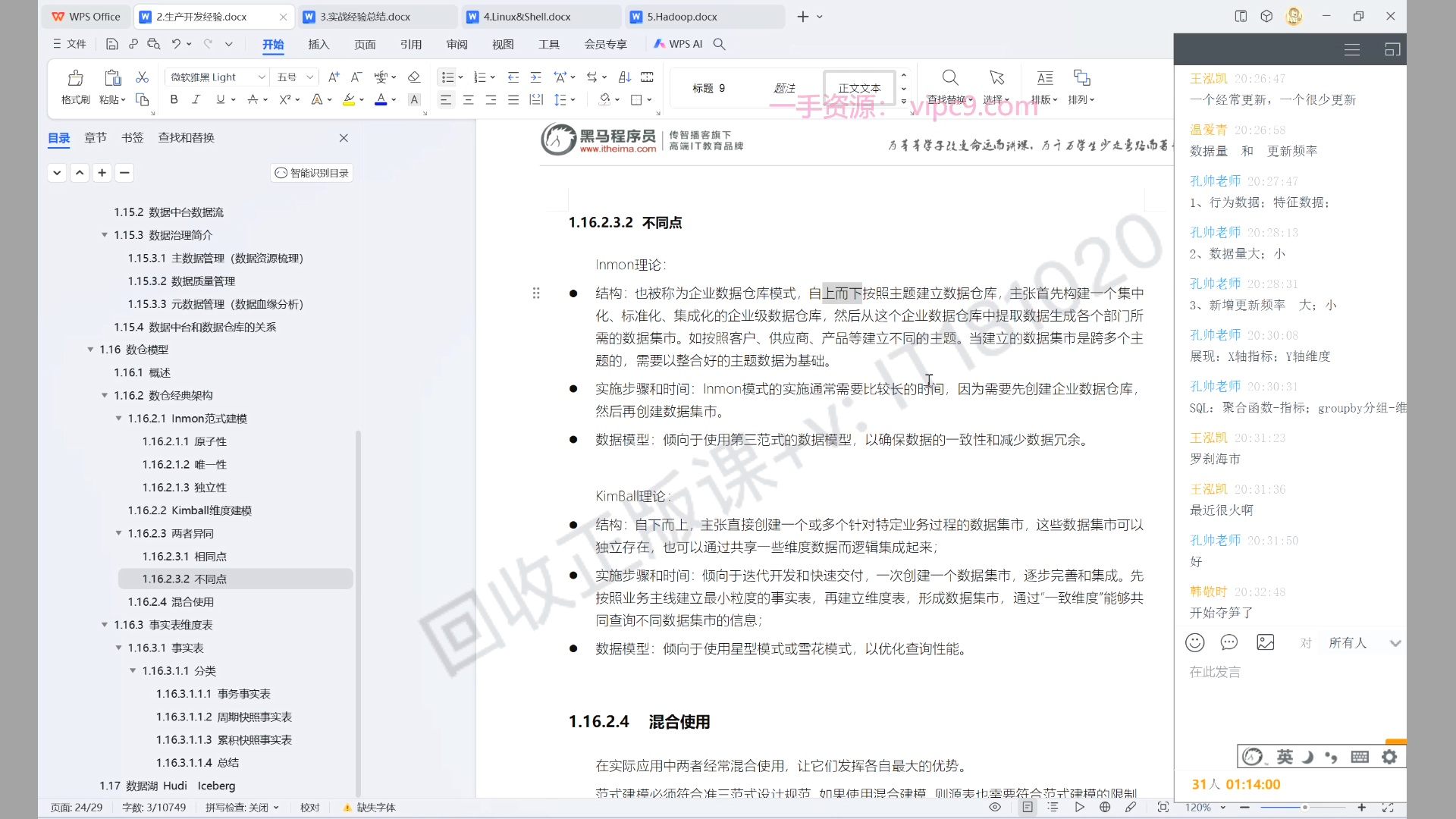The image size is (1456, 819).
Task: Open the font name dropdown
Action: [x=262, y=77]
